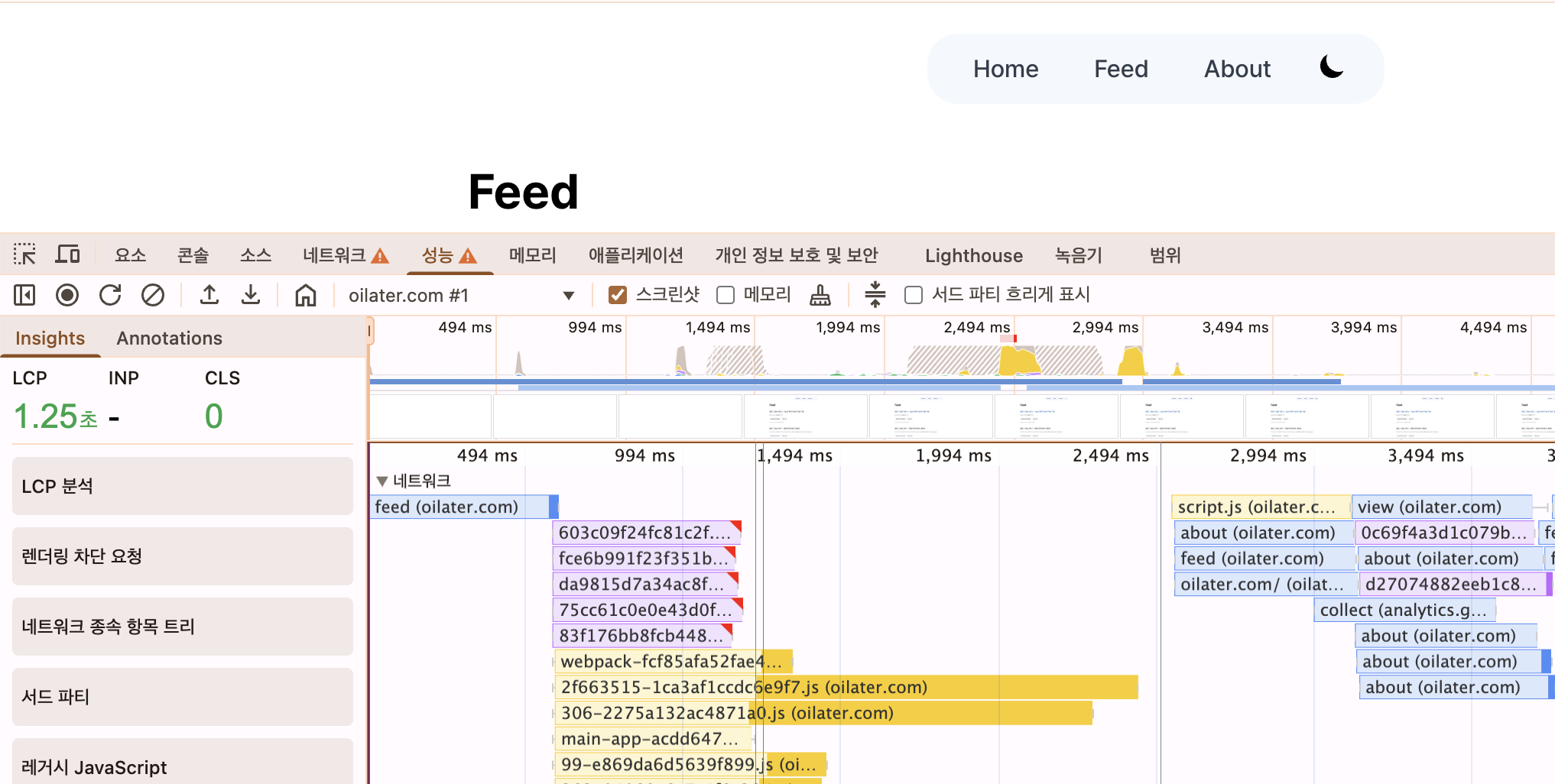Toggle the device toolbar icon
This screenshot has height=784, width=1555.
point(67,254)
